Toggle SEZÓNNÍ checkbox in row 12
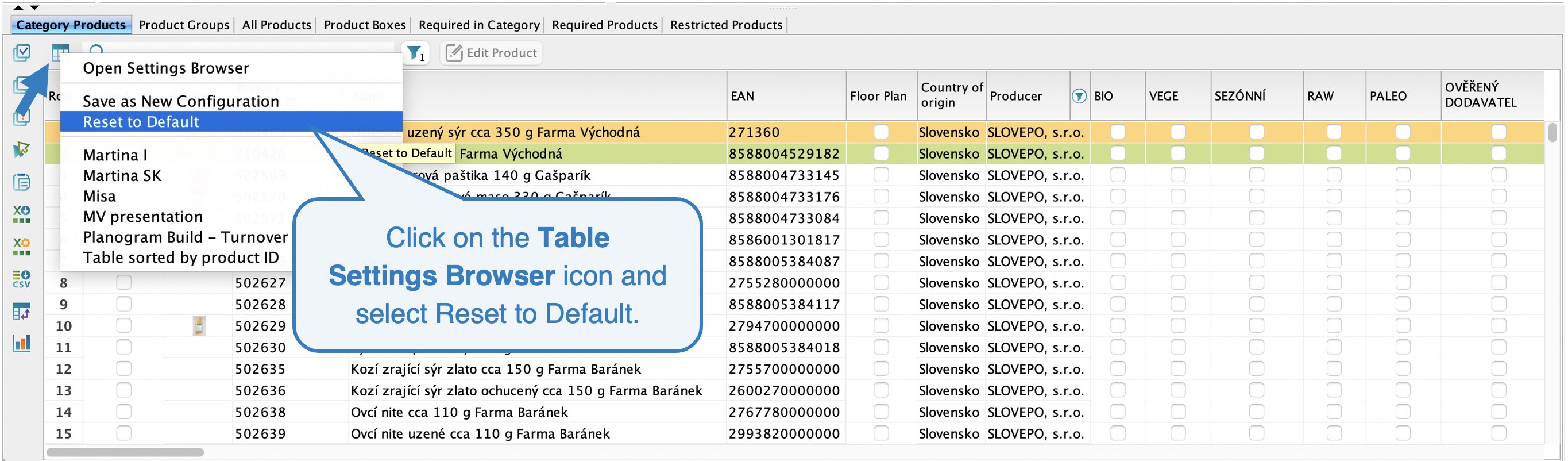 1256,368
